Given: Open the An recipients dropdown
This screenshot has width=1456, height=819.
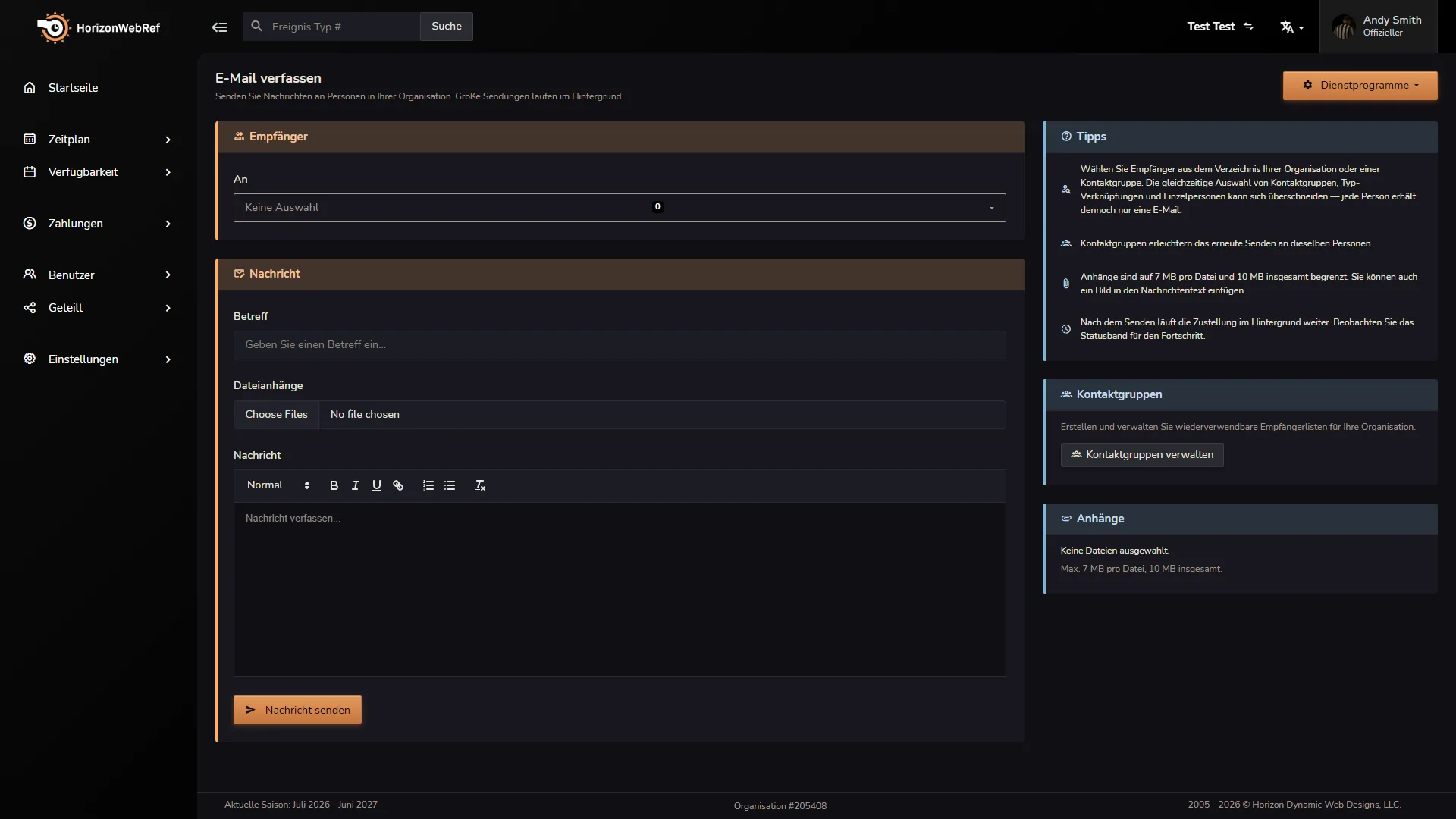Looking at the screenshot, I should tap(620, 208).
